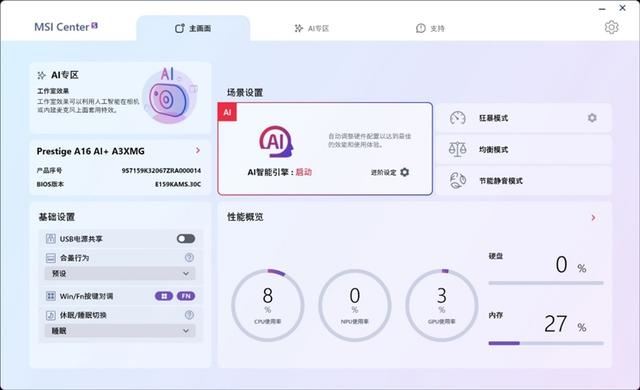This screenshot has height=390, width=640.
Task: Open 进阶设定 gear in AI engine card
Action: (404, 172)
